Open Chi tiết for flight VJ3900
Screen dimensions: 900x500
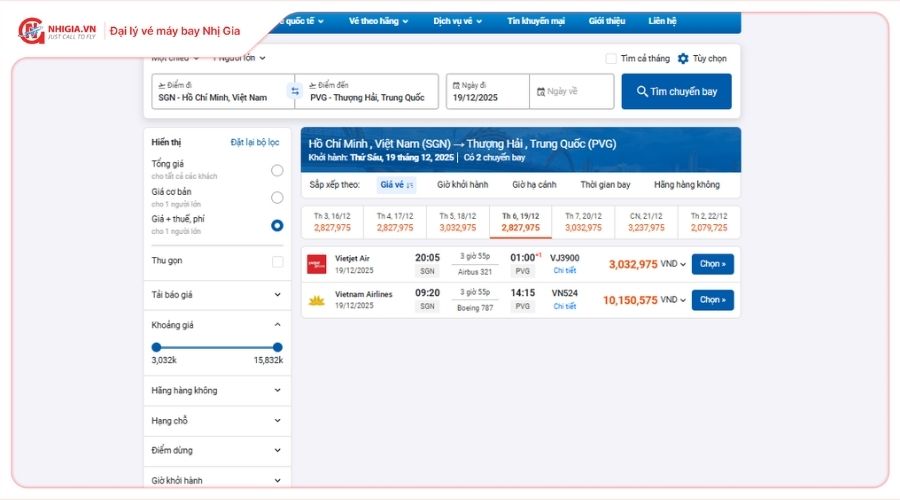(x=564, y=270)
